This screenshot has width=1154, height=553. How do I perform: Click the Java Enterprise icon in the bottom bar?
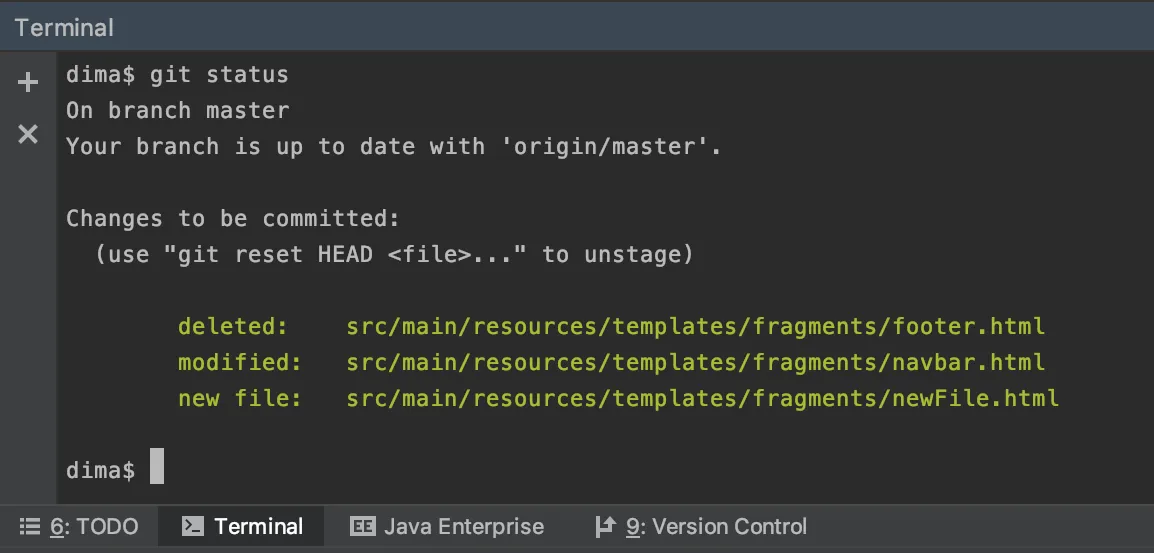(x=362, y=526)
